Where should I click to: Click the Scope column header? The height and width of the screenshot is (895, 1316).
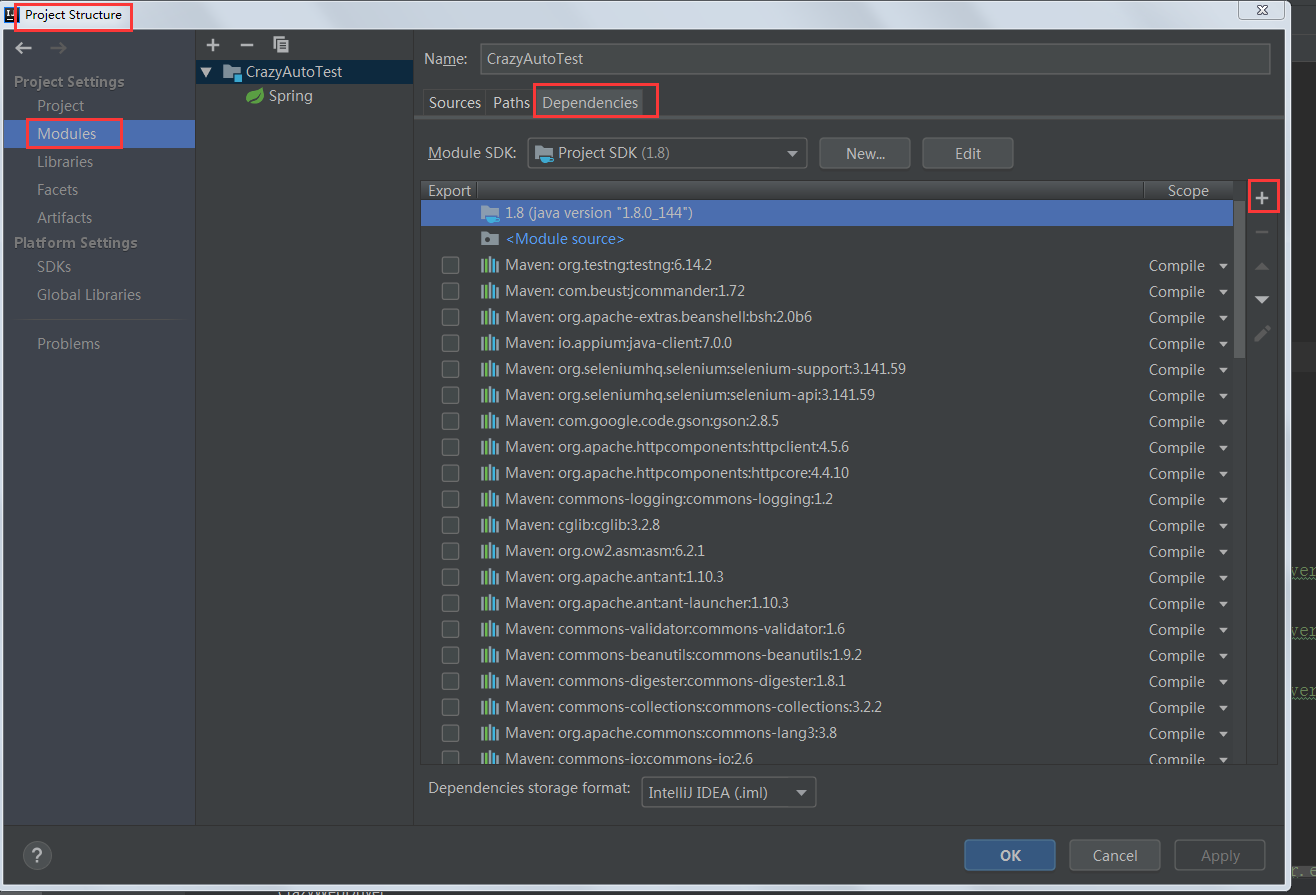pyautogui.click(x=1188, y=190)
